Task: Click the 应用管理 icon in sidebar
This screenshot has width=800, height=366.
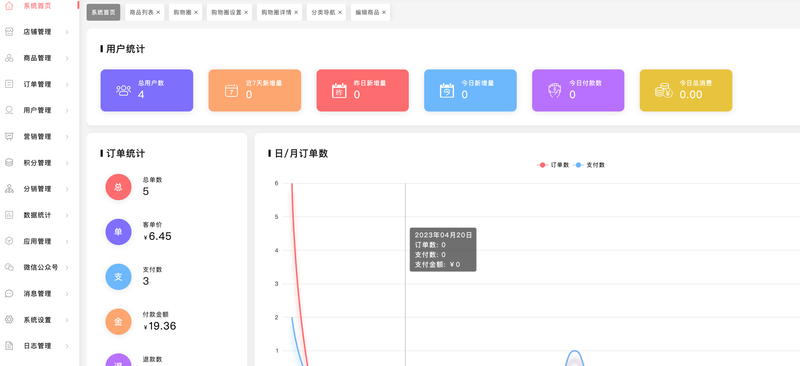Action: [9, 241]
